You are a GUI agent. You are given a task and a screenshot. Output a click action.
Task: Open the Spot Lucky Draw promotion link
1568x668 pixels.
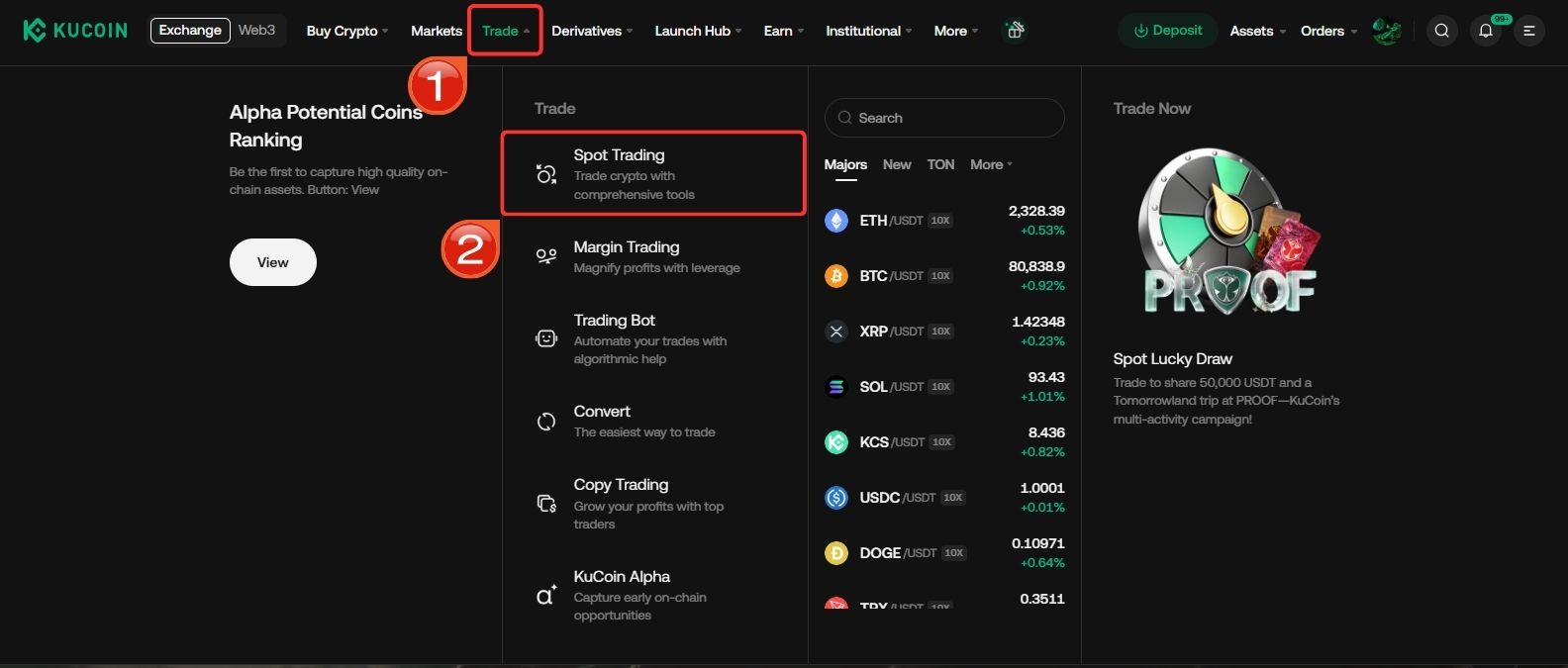click(x=1172, y=359)
